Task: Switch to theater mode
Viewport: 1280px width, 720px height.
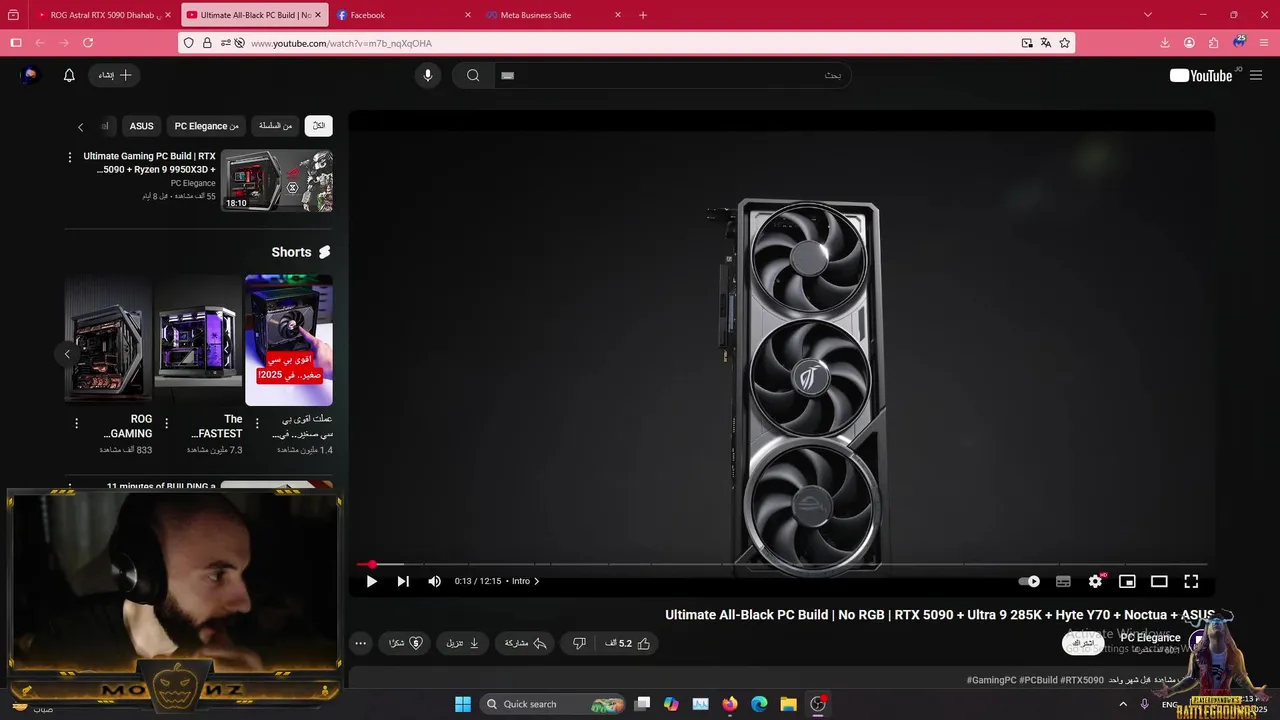Action: [1159, 581]
